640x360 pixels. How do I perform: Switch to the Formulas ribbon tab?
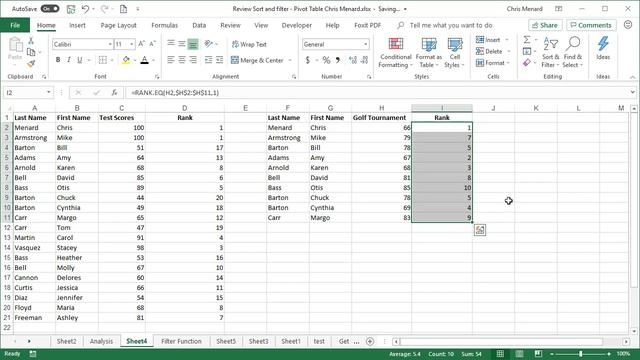(x=164, y=25)
